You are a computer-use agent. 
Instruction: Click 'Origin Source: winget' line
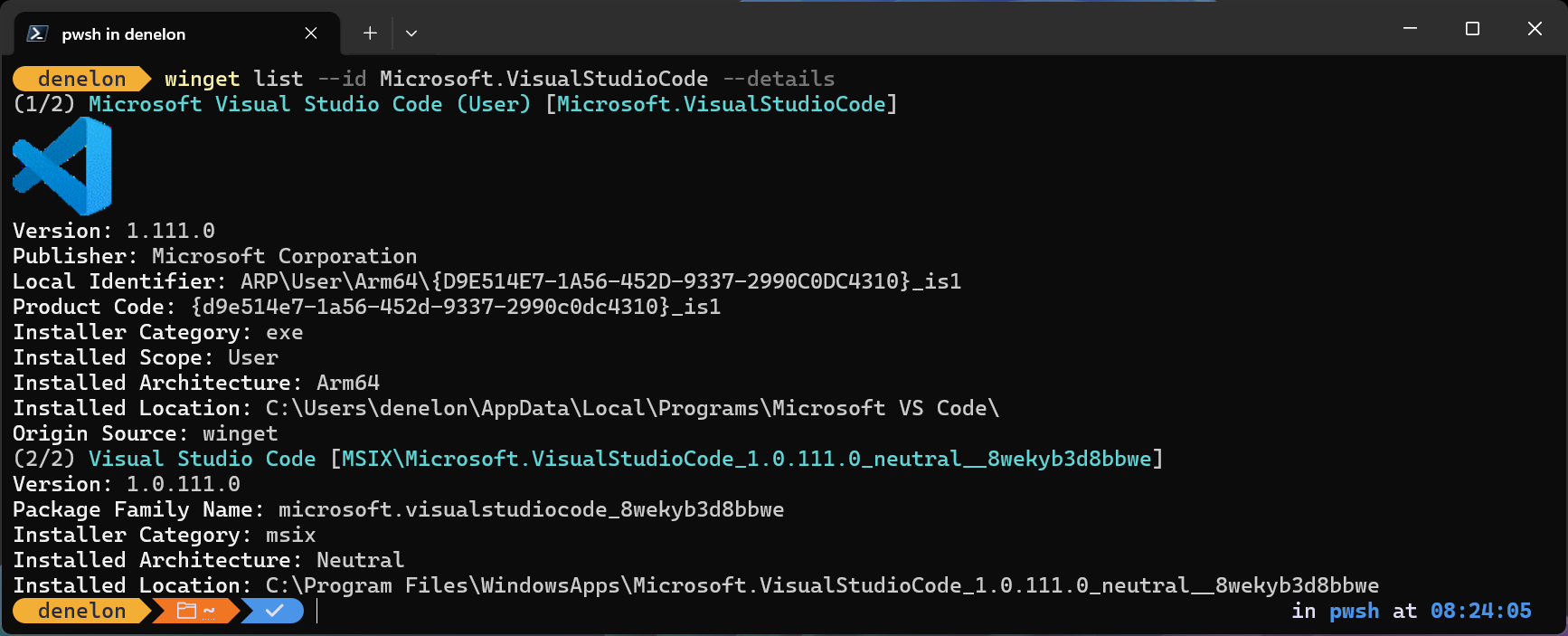(x=146, y=433)
